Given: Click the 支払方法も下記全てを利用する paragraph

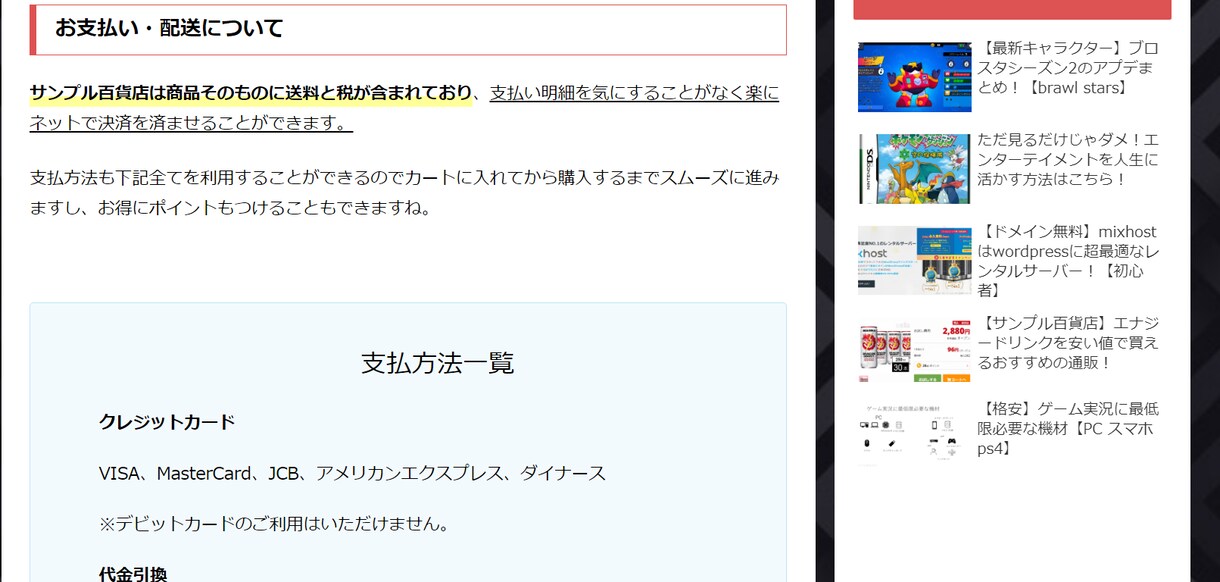Looking at the screenshot, I should 405,193.
